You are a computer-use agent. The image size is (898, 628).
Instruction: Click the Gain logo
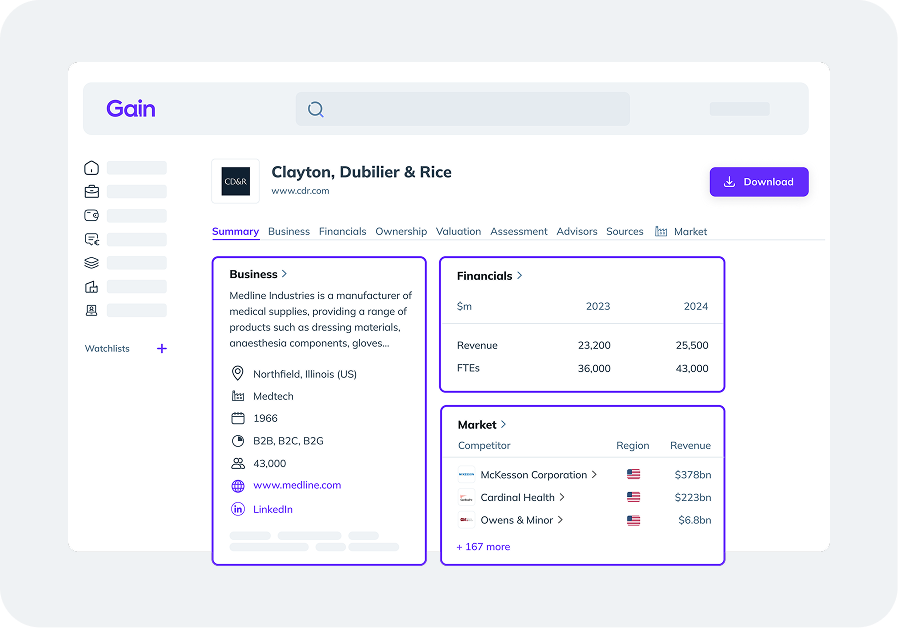[x=131, y=108]
